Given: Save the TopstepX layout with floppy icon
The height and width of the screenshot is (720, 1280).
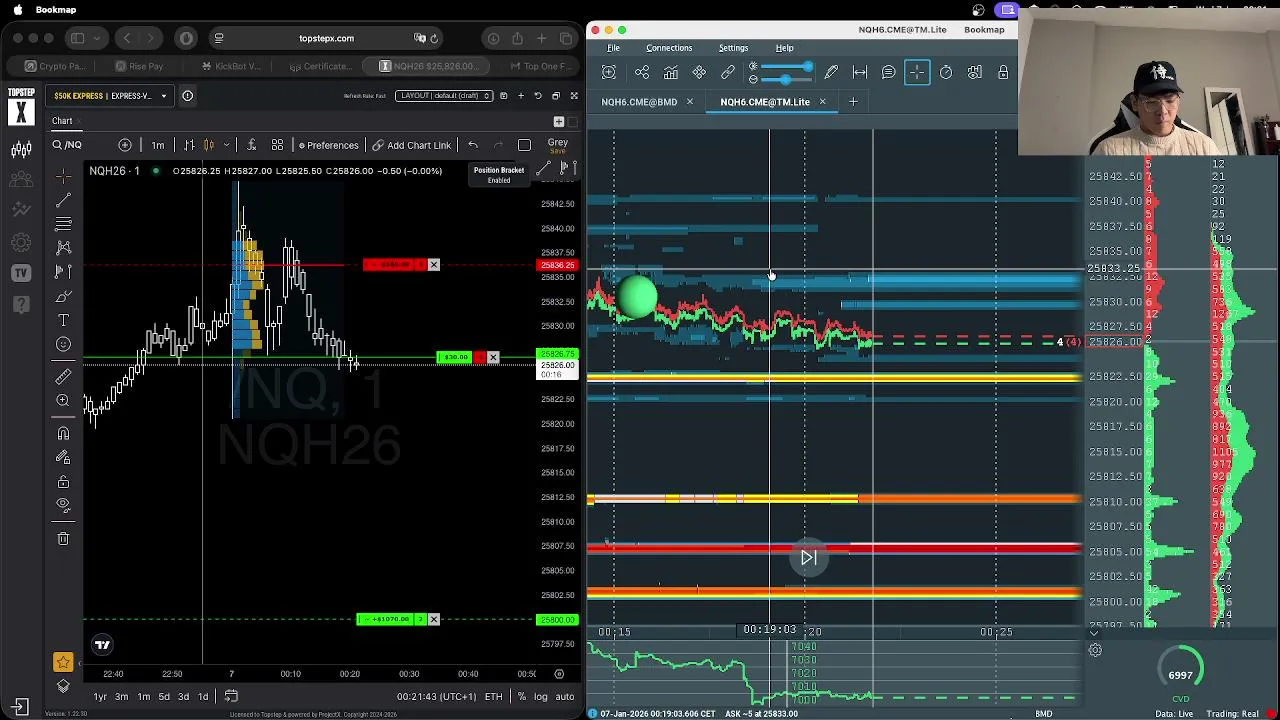Looking at the screenshot, I should pos(503,96).
